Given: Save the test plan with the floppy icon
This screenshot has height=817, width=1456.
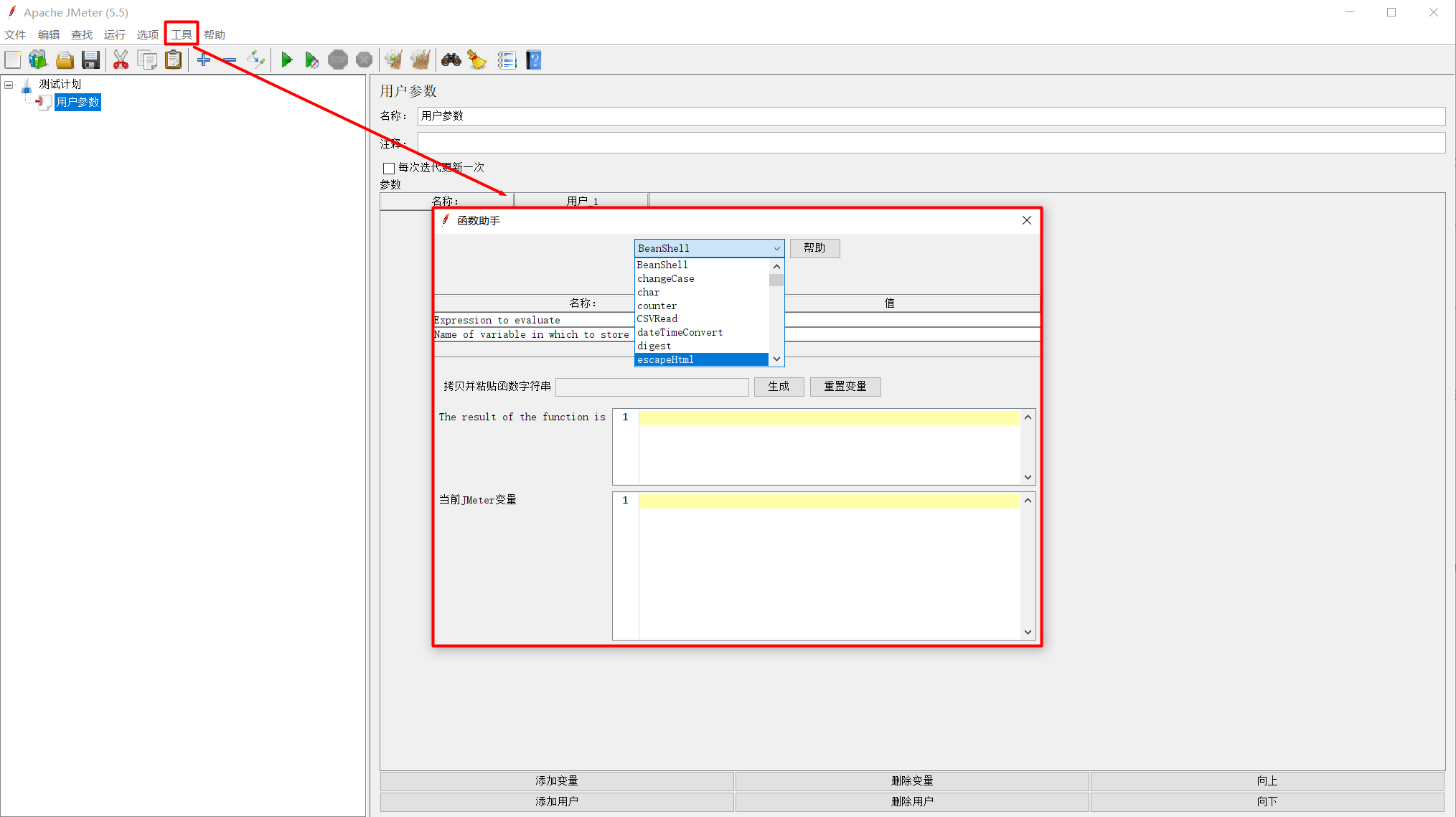Looking at the screenshot, I should pyautogui.click(x=90, y=60).
